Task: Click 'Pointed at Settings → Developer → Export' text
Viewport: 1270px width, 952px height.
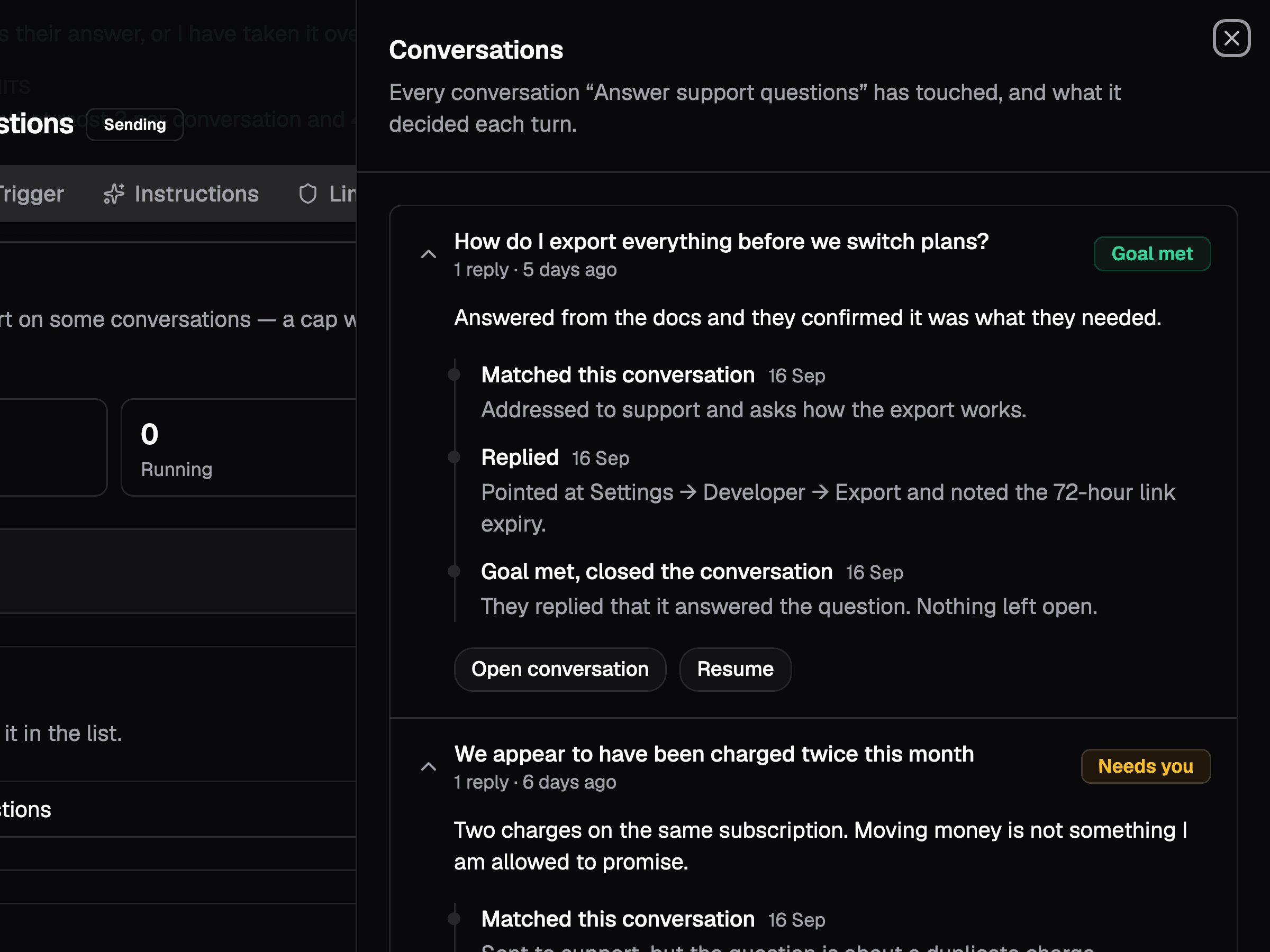Action: (828, 508)
